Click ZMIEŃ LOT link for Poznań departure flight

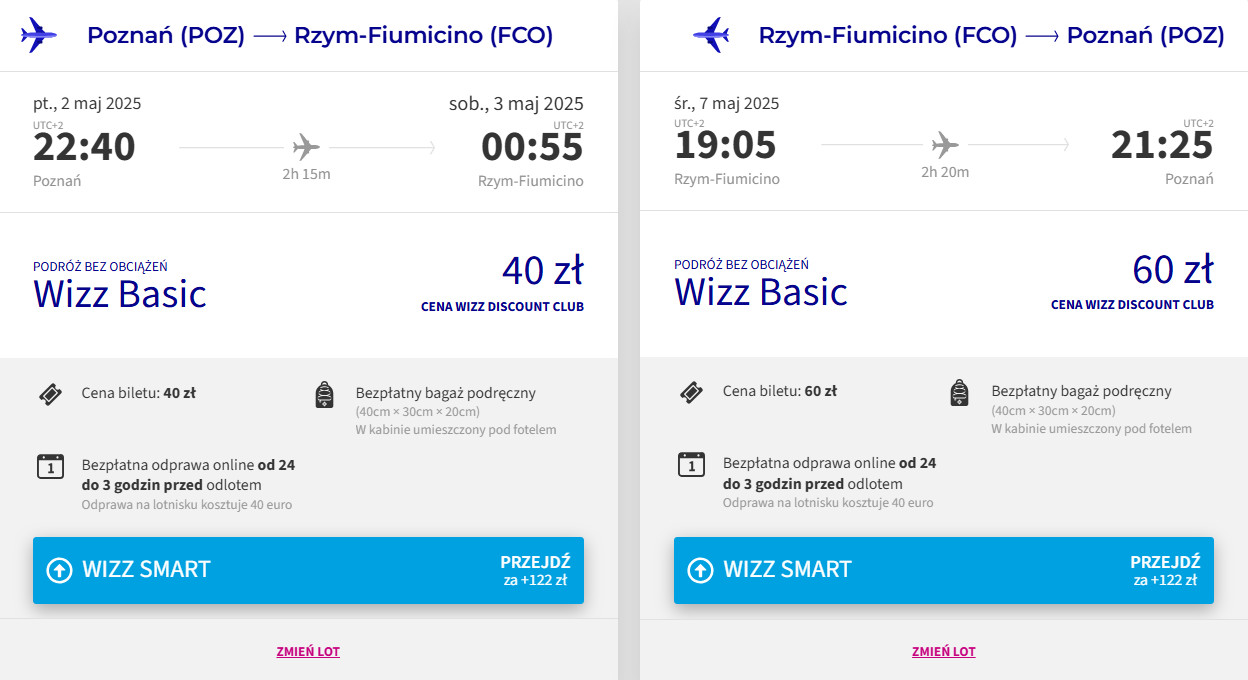tap(308, 652)
